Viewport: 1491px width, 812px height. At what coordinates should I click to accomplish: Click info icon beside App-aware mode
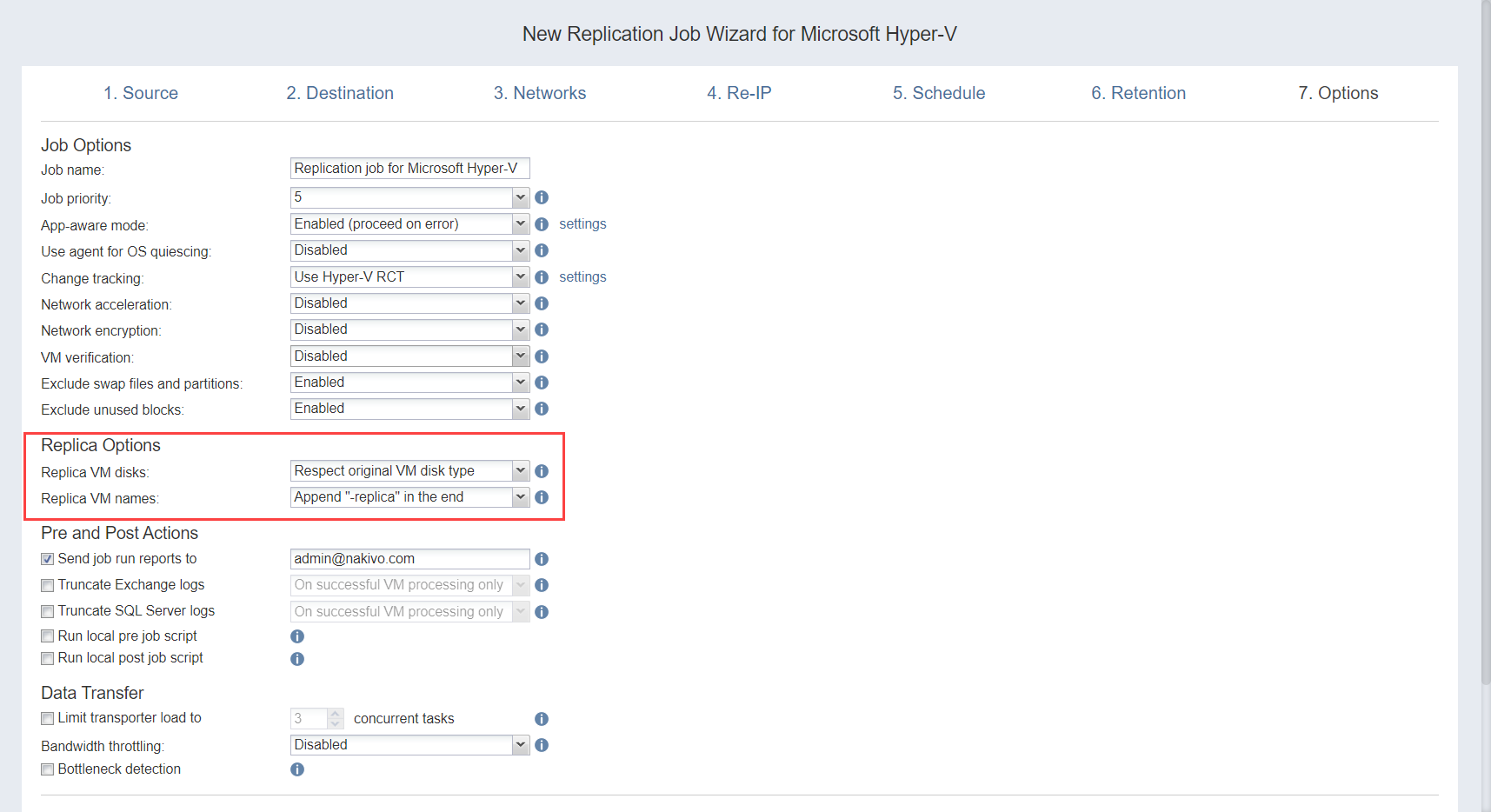point(541,224)
